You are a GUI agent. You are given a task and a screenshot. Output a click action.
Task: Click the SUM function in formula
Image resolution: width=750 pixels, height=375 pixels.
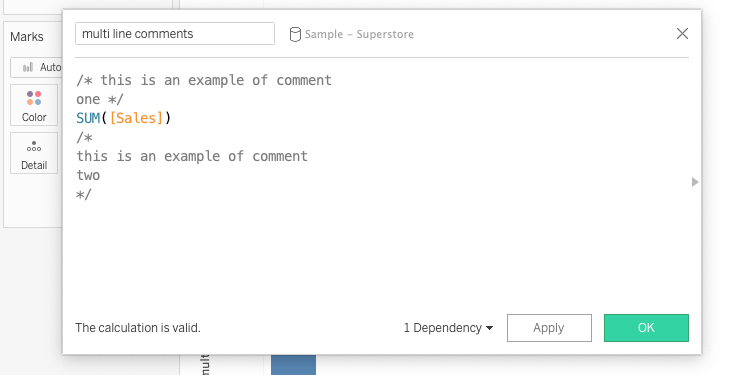88,118
